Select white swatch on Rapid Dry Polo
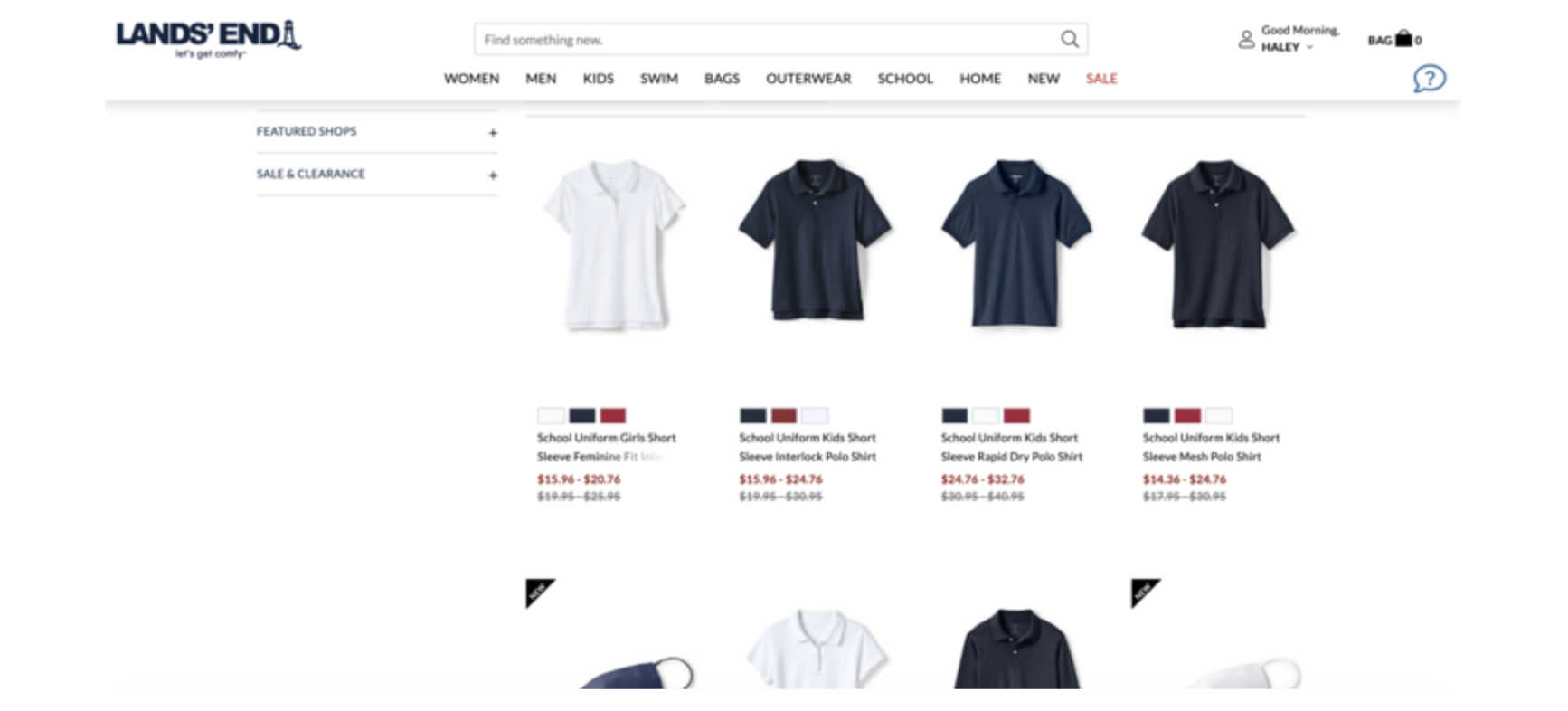1568x711 pixels. [986, 415]
